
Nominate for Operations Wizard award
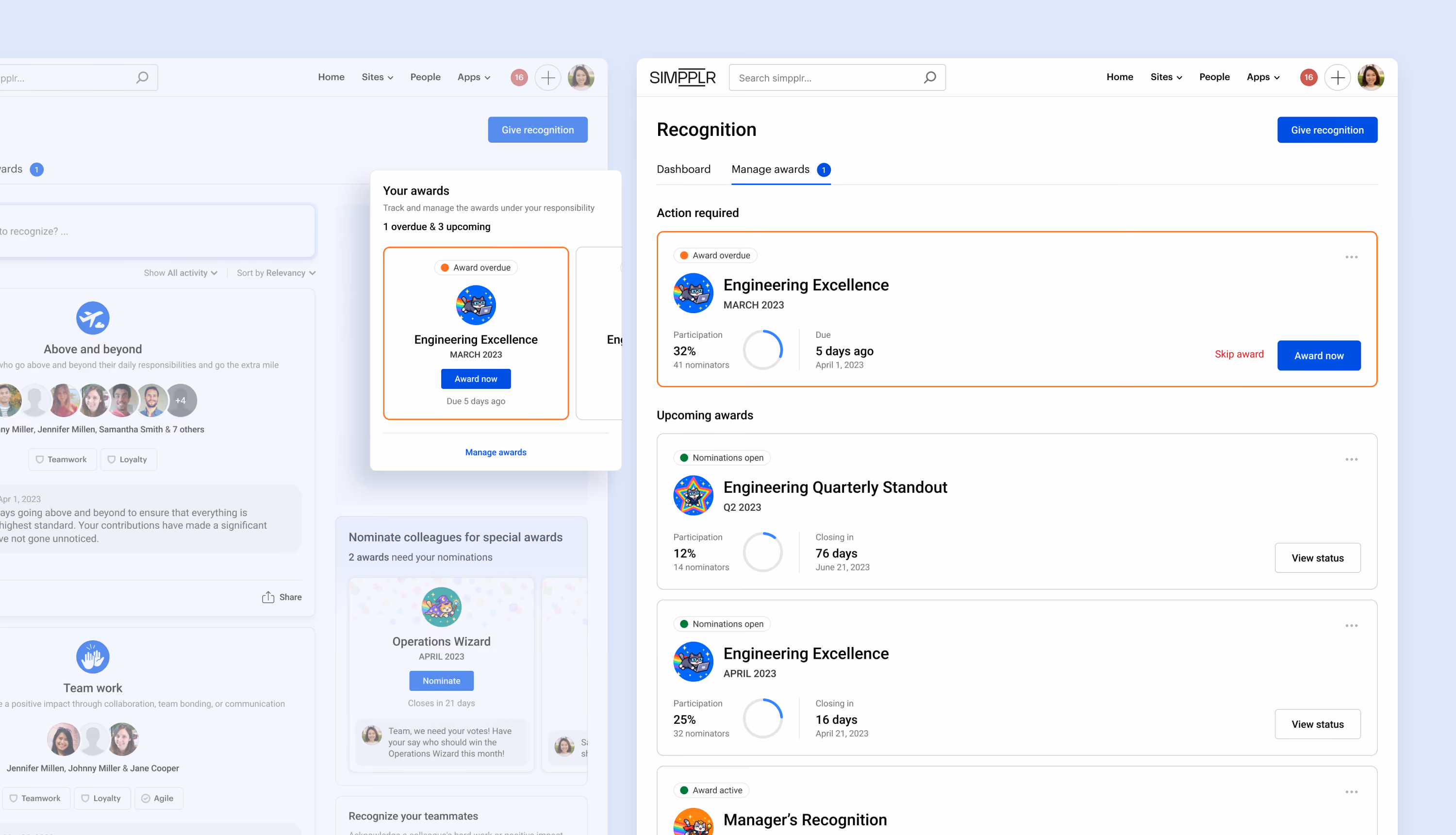[441, 681]
